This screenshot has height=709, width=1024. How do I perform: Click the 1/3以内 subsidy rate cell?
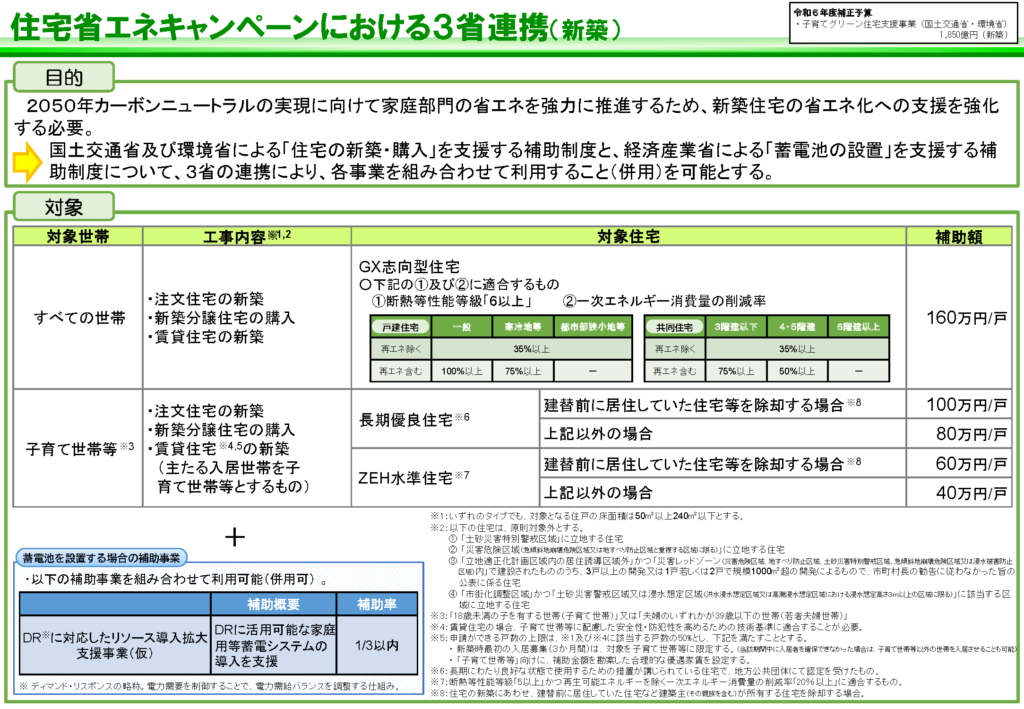[377, 645]
